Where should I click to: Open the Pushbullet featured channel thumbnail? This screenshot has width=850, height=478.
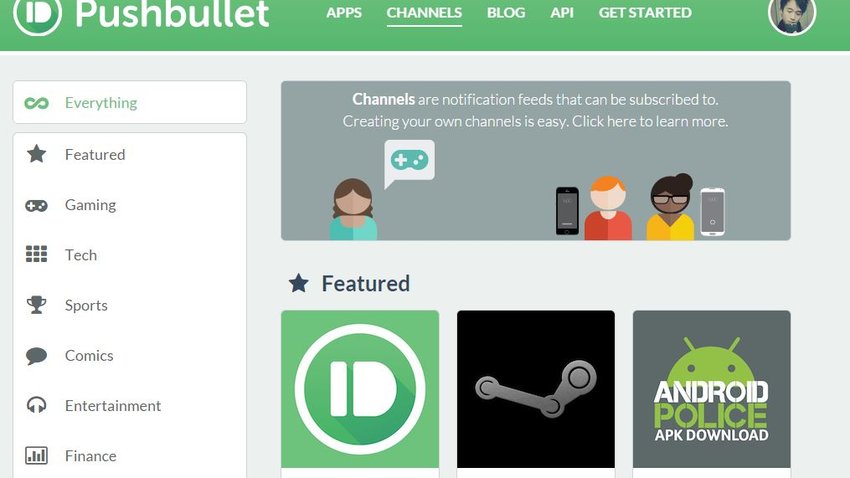point(360,389)
